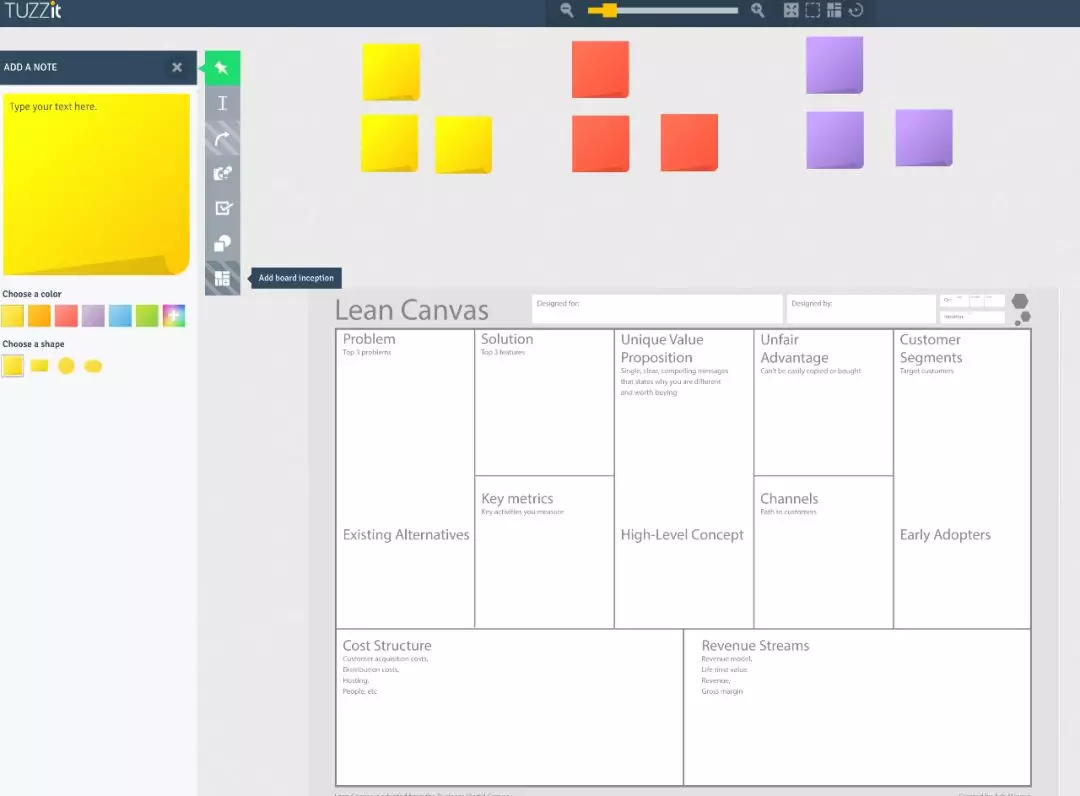Viewport: 1080px width, 796px height.
Task: Select the text cursor tool
Action: [222, 103]
